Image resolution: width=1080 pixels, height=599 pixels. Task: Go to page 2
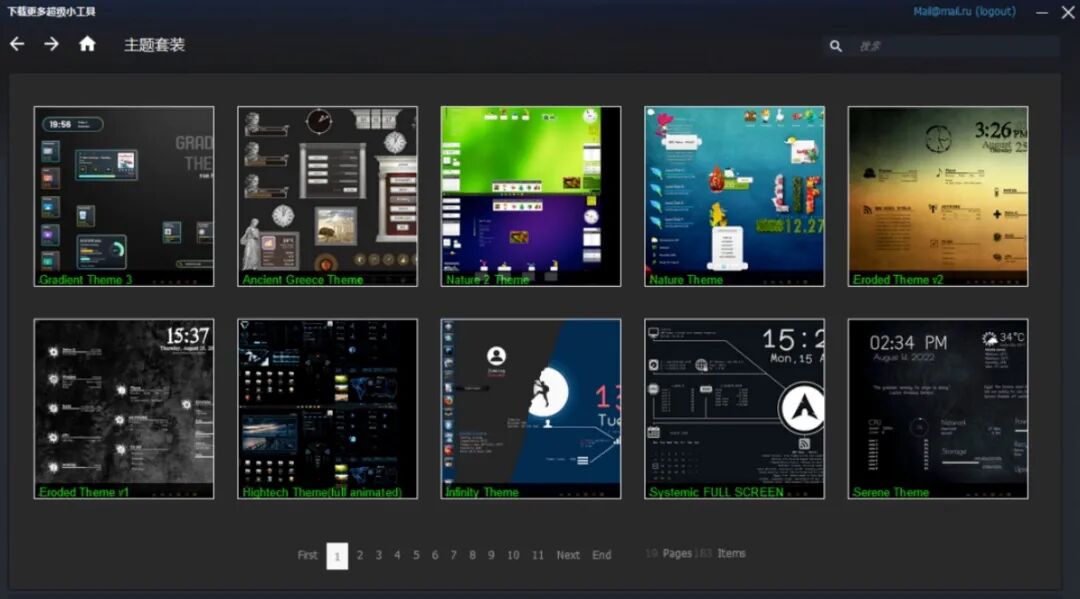(x=360, y=555)
